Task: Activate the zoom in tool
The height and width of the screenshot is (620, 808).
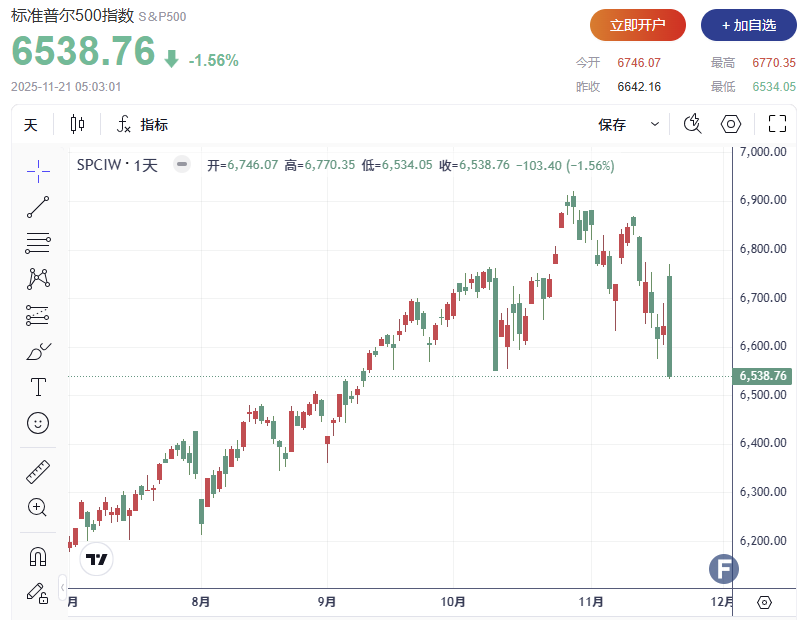Action: tap(38, 507)
